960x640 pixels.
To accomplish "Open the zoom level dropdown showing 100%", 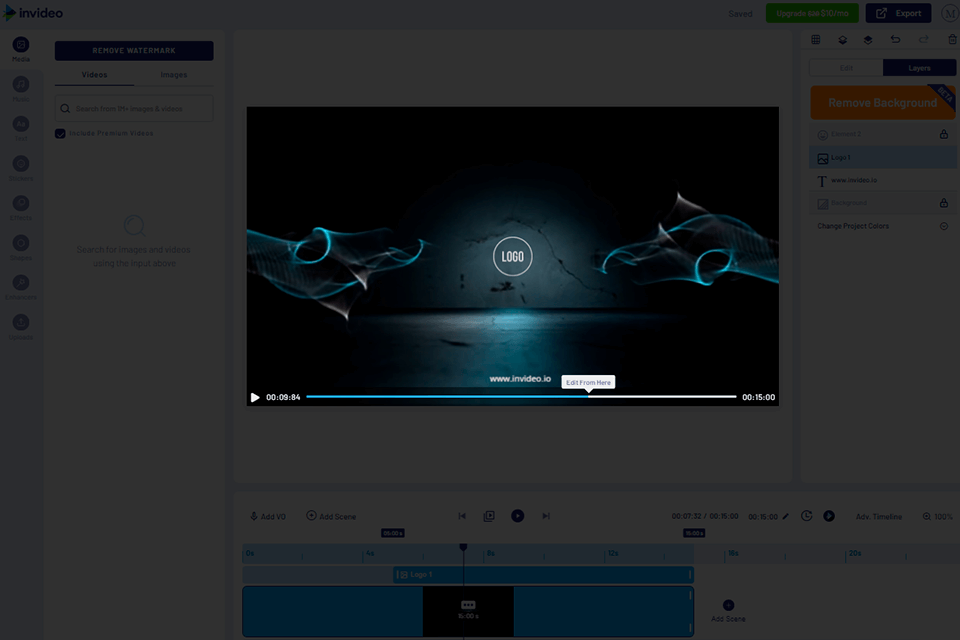I will pyautogui.click(x=938, y=516).
